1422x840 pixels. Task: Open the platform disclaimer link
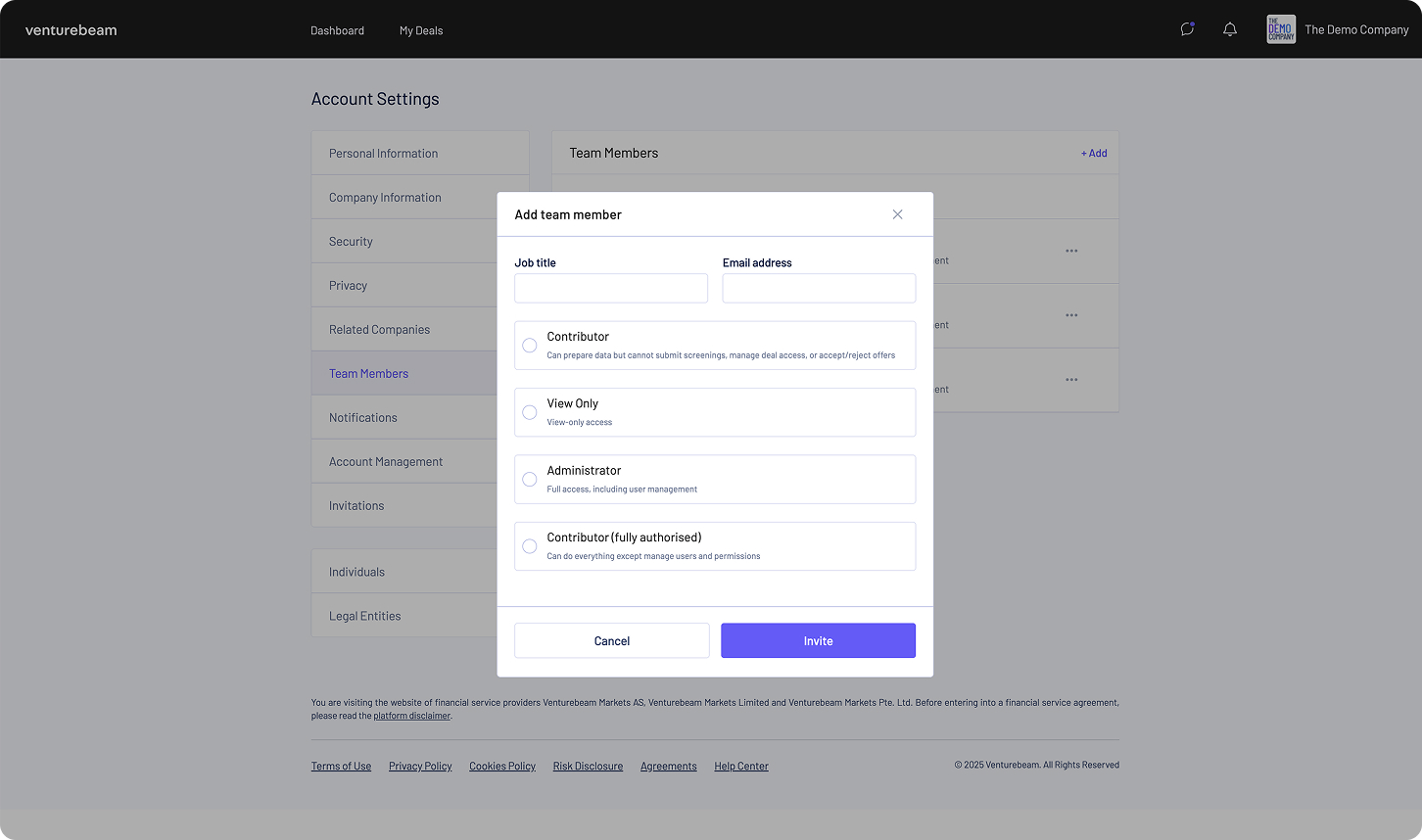[x=411, y=716]
